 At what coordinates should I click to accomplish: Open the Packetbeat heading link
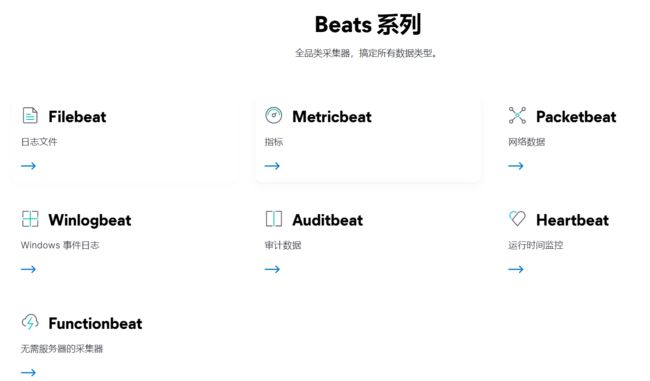point(576,116)
